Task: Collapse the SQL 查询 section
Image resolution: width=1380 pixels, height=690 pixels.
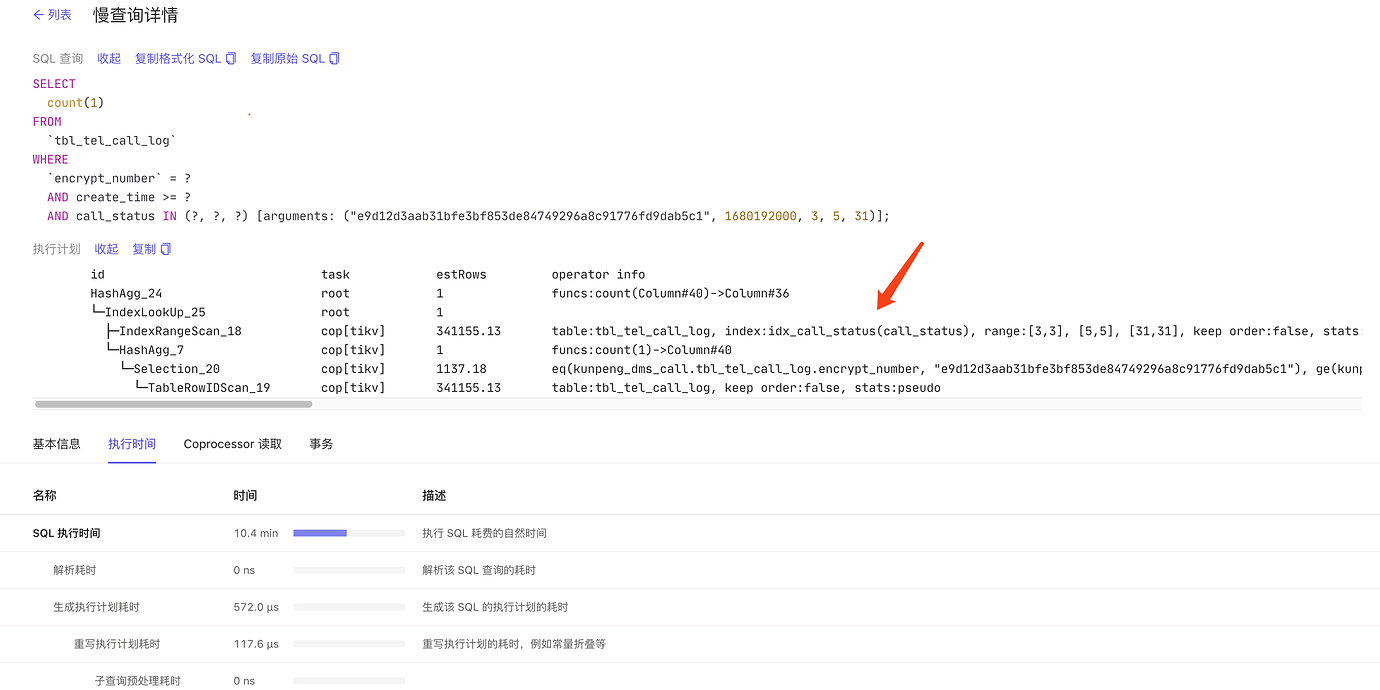Action: tap(109, 59)
